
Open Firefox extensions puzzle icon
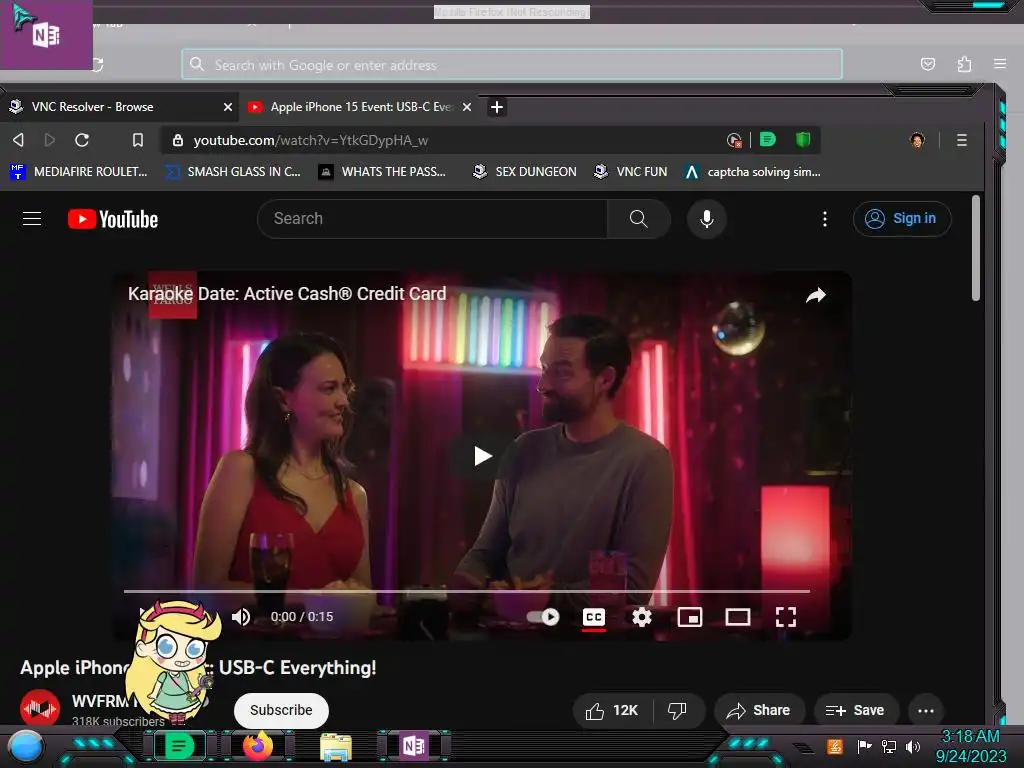(964, 64)
